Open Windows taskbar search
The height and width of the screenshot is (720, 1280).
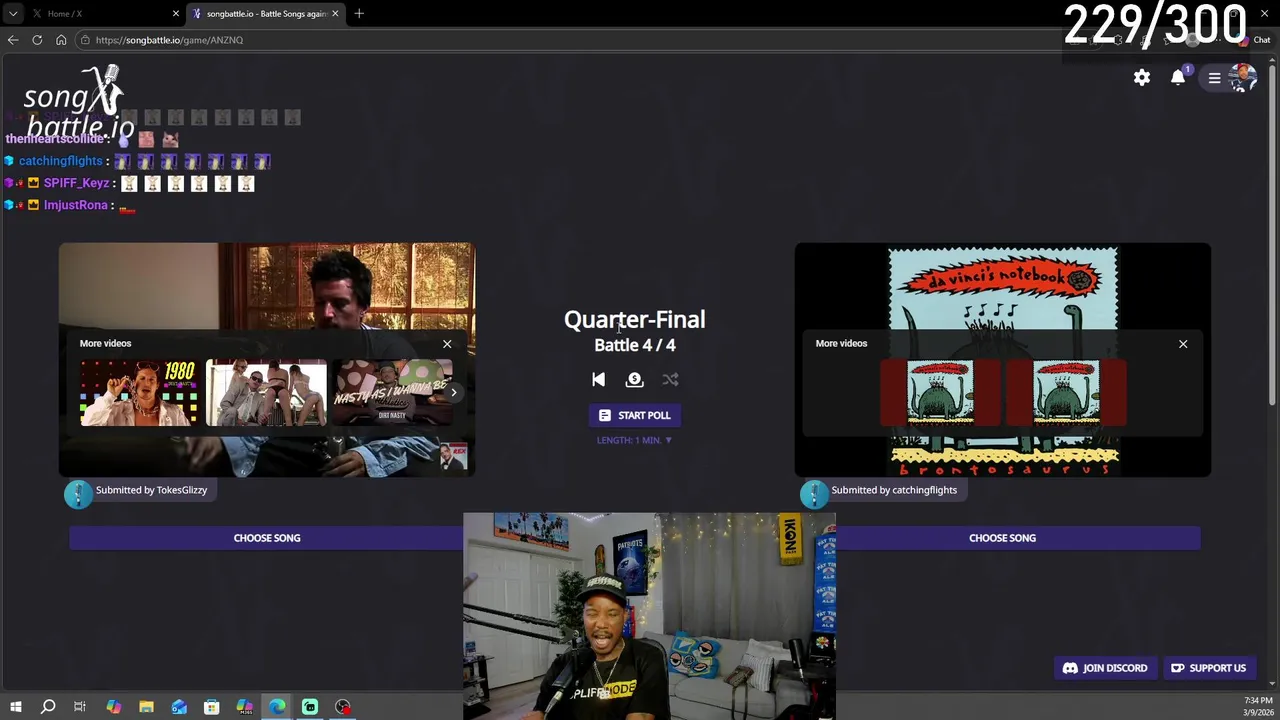tap(48, 707)
